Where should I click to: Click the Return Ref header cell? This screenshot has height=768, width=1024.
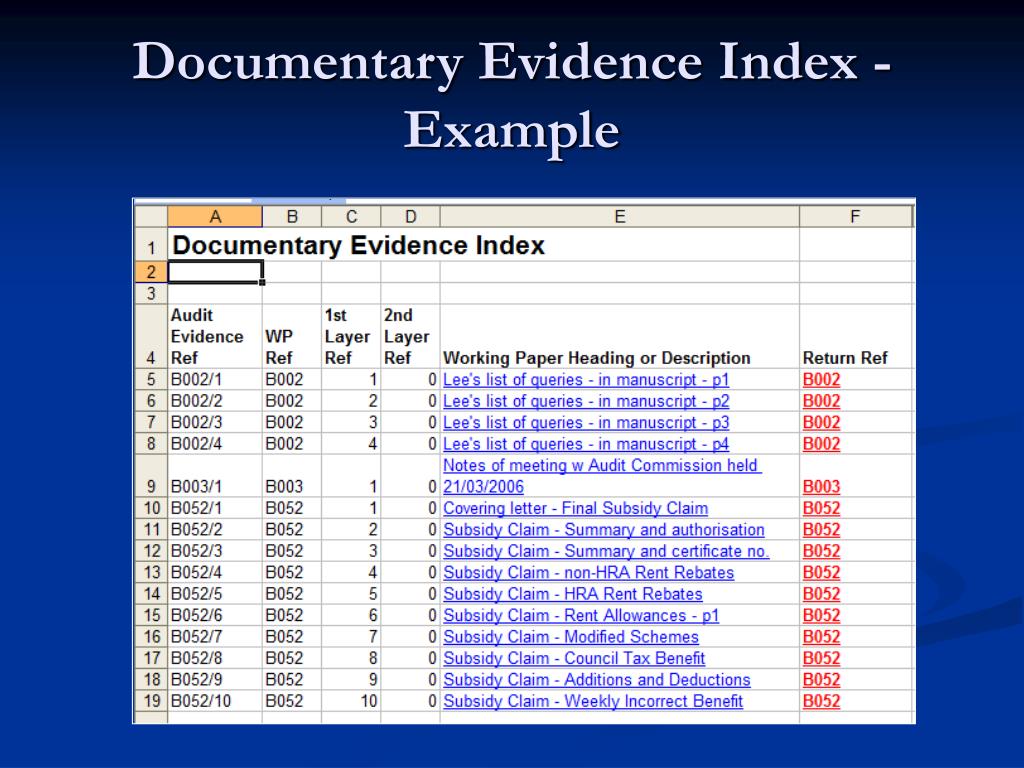856,336
